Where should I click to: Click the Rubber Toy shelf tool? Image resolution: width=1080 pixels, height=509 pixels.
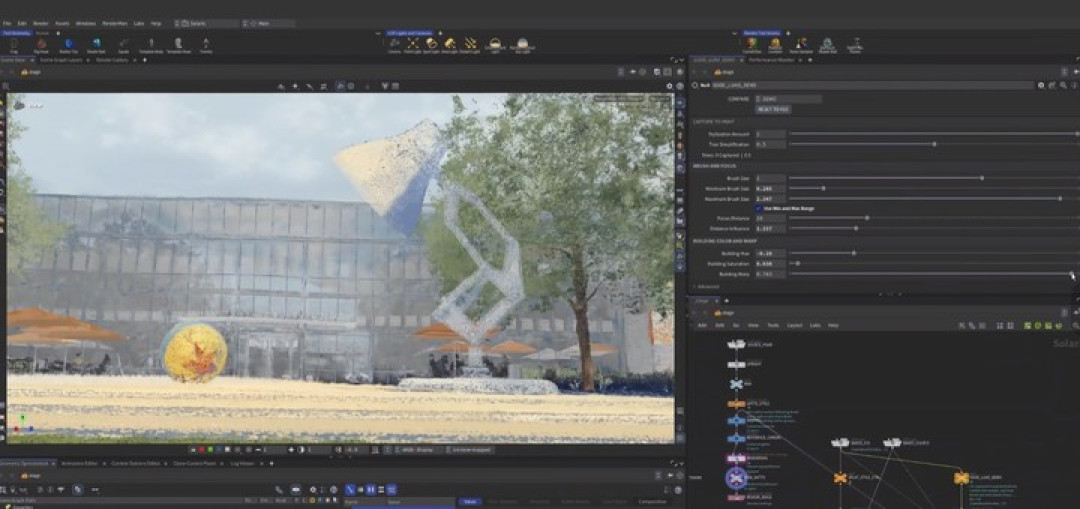[x=68, y=45]
